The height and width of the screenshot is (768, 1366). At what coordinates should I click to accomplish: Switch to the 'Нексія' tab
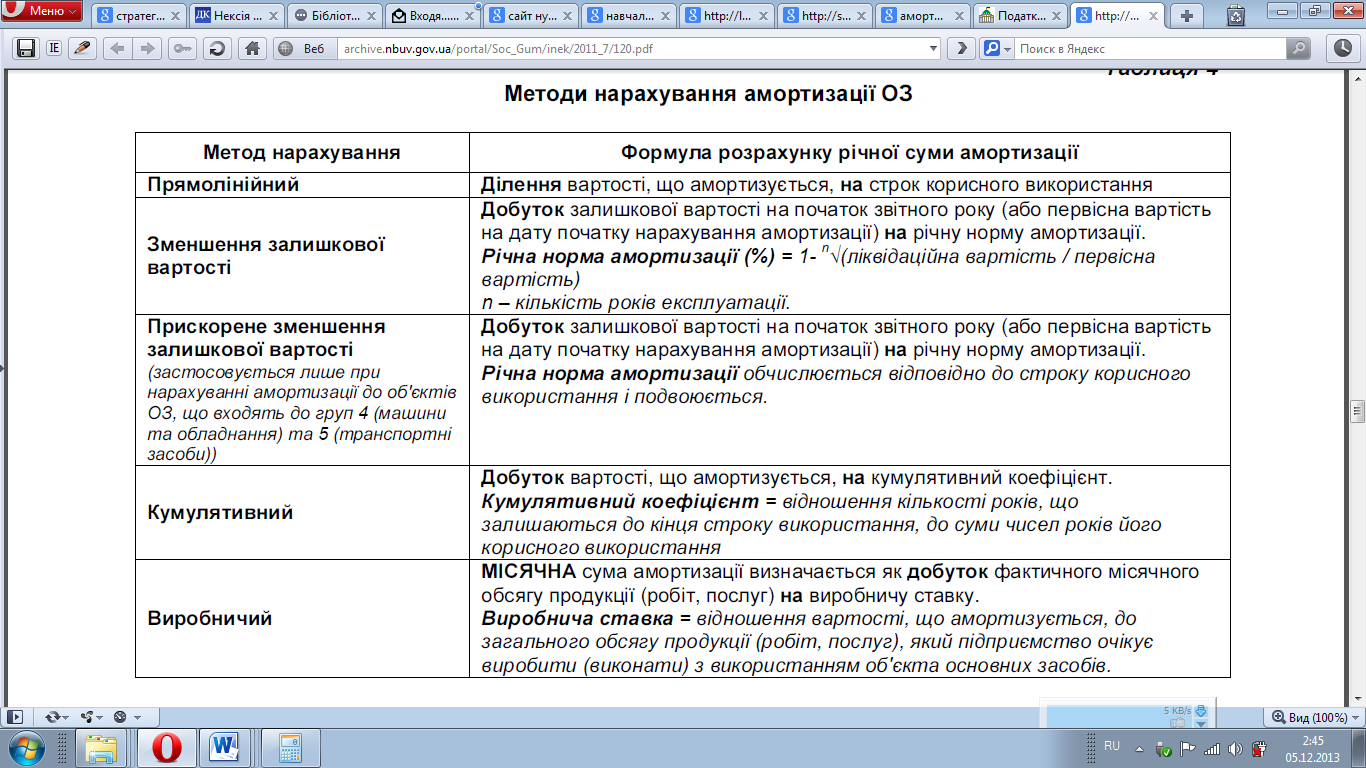point(237,16)
